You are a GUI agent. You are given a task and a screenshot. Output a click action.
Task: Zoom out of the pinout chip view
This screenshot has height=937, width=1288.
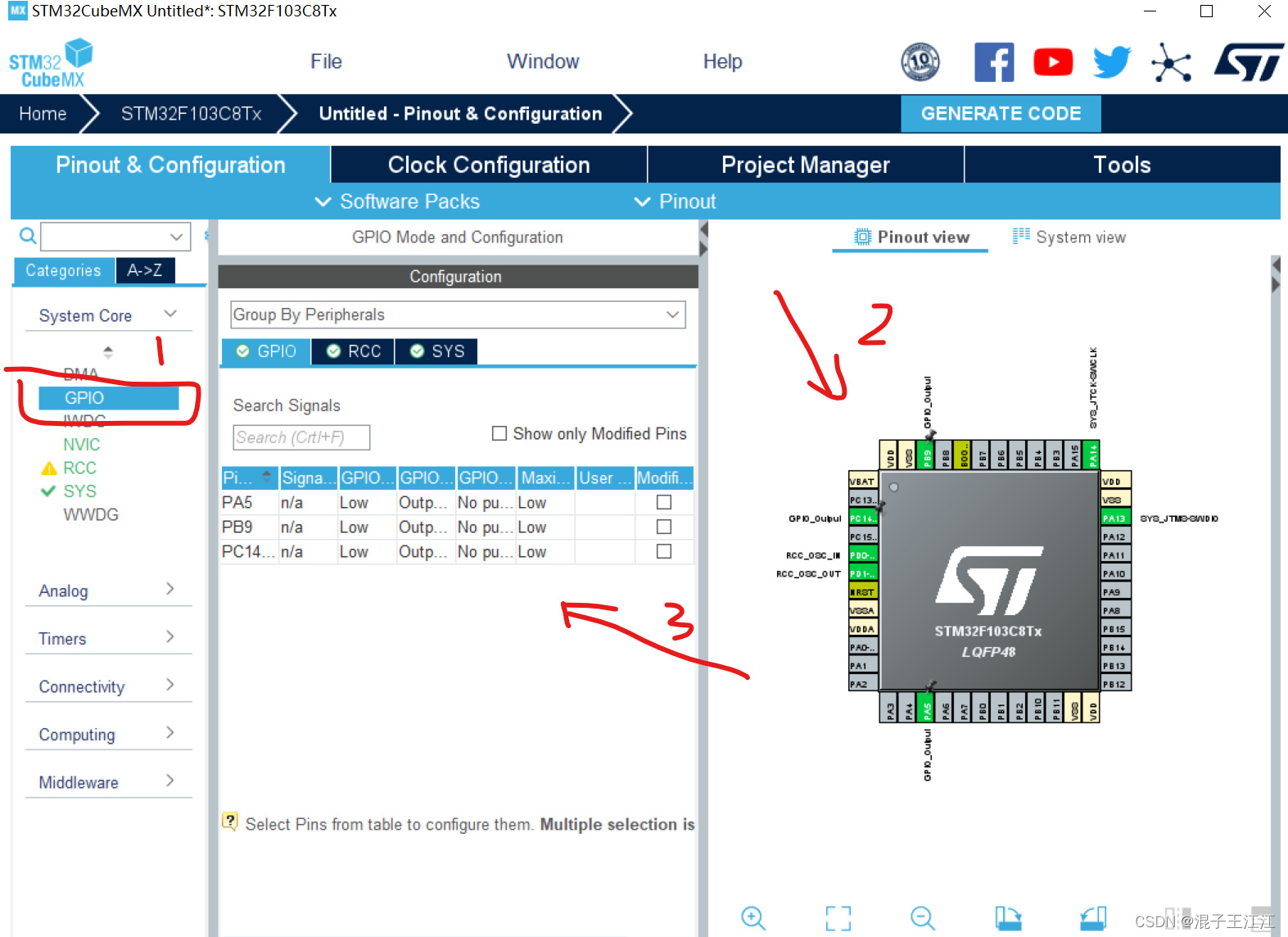point(923,917)
